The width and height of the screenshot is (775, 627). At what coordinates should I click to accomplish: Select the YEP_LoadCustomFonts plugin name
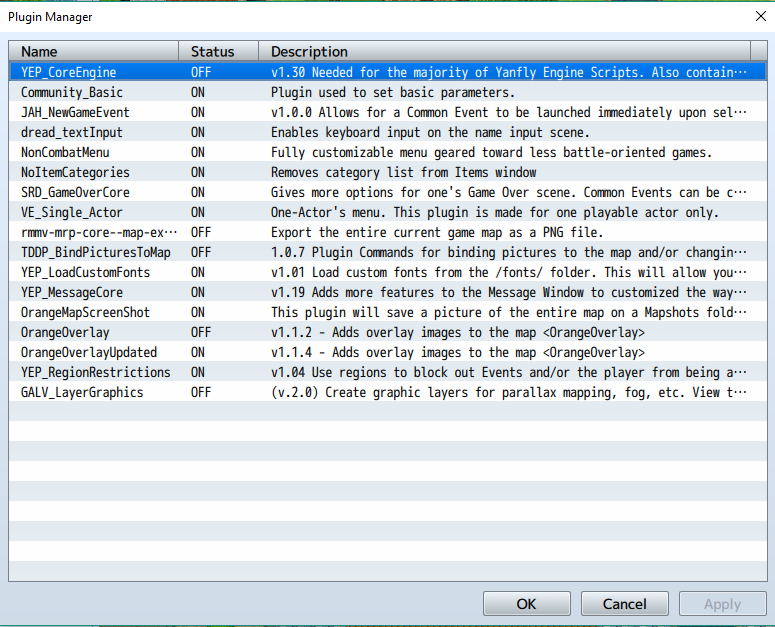tap(86, 272)
